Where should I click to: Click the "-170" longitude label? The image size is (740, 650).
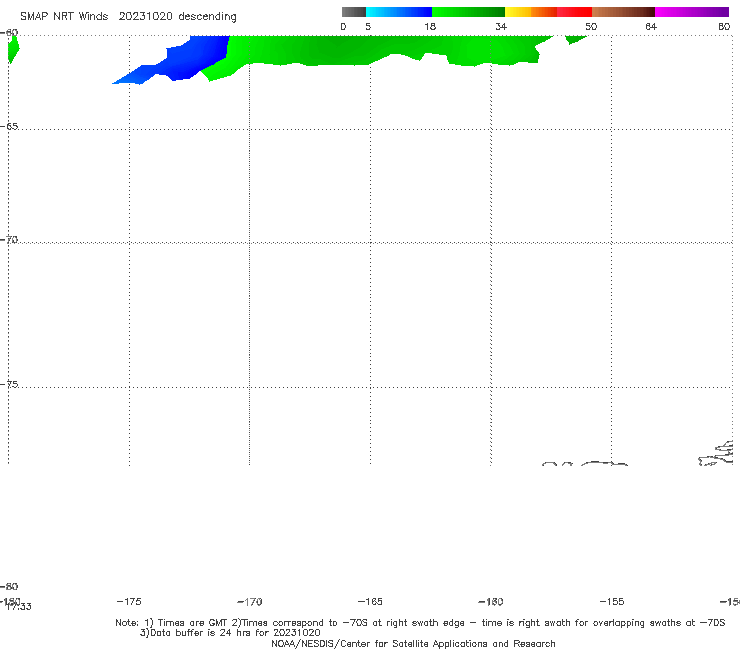click(250, 602)
